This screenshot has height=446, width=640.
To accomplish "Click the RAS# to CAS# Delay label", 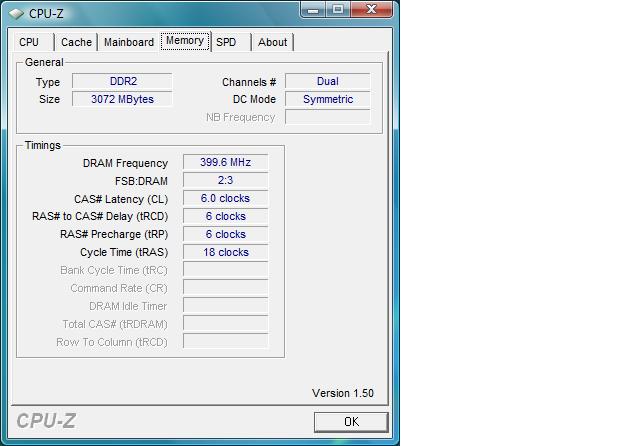I will click(100, 216).
